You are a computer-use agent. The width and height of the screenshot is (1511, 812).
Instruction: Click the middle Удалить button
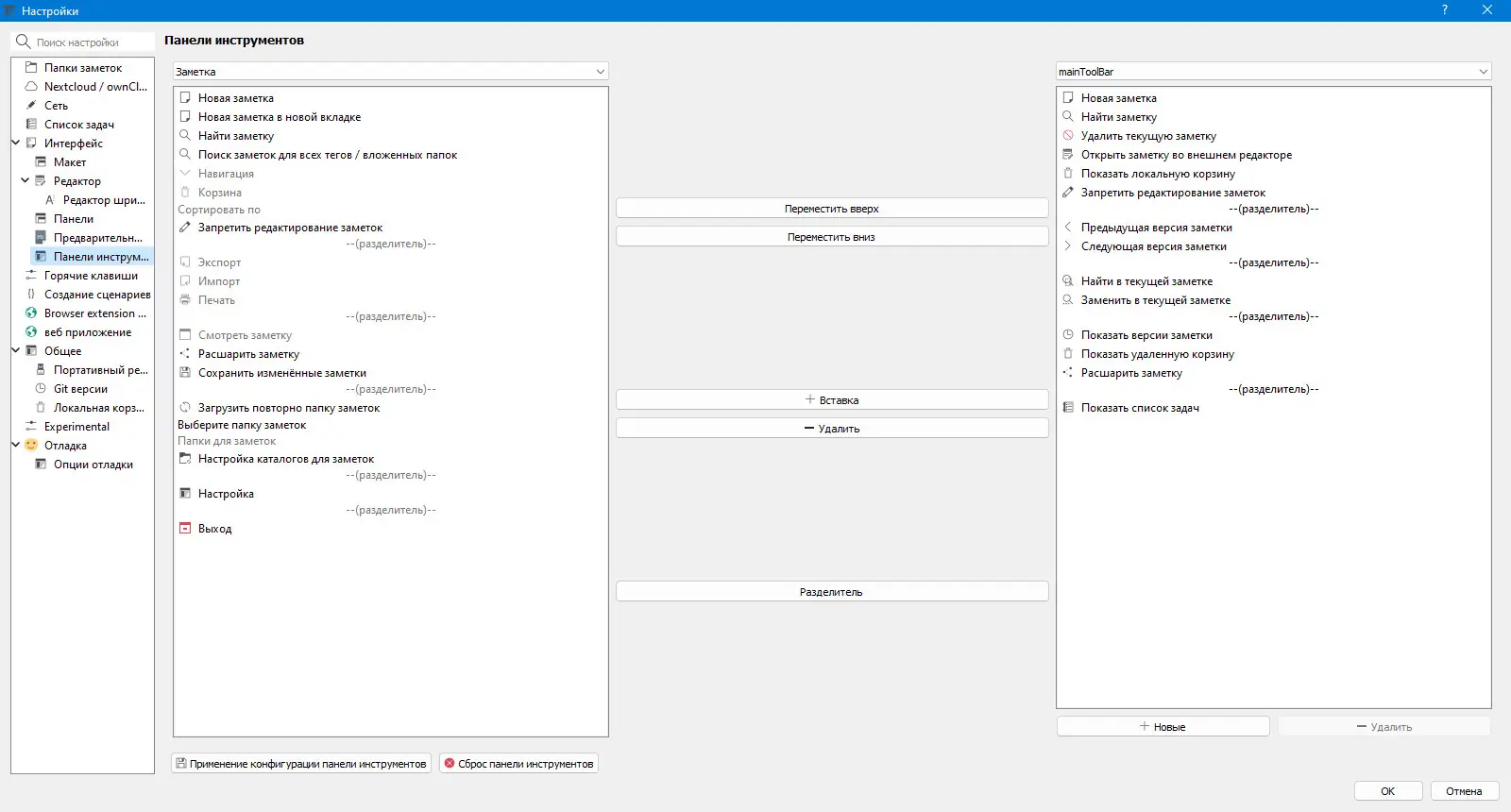(x=832, y=429)
